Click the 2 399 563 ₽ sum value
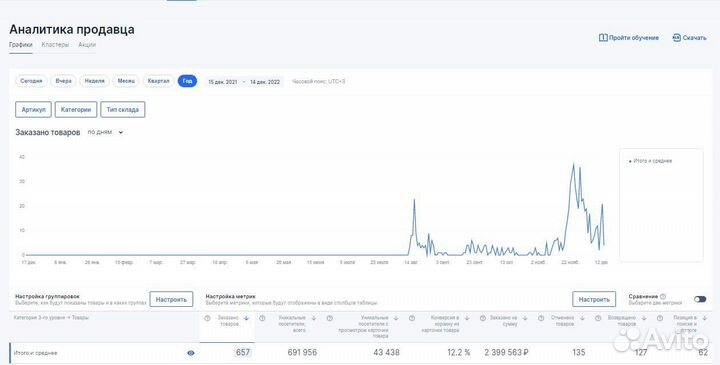Screen dimensions: 720x365 pyautogui.click(x=506, y=353)
